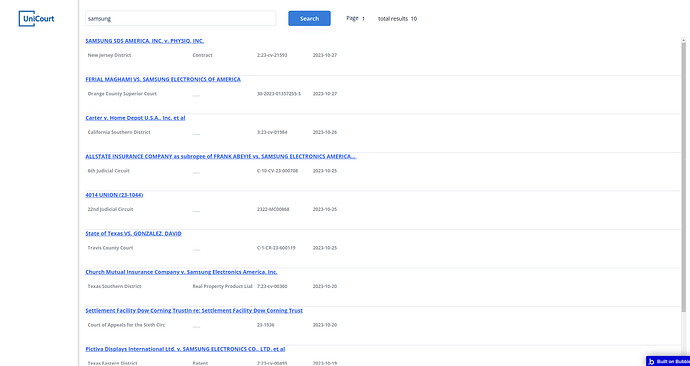The width and height of the screenshot is (690, 366).
Task: Open Settlement Facility Dow Corning Trust case
Action: pyautogui.click(x=194, y=311)
